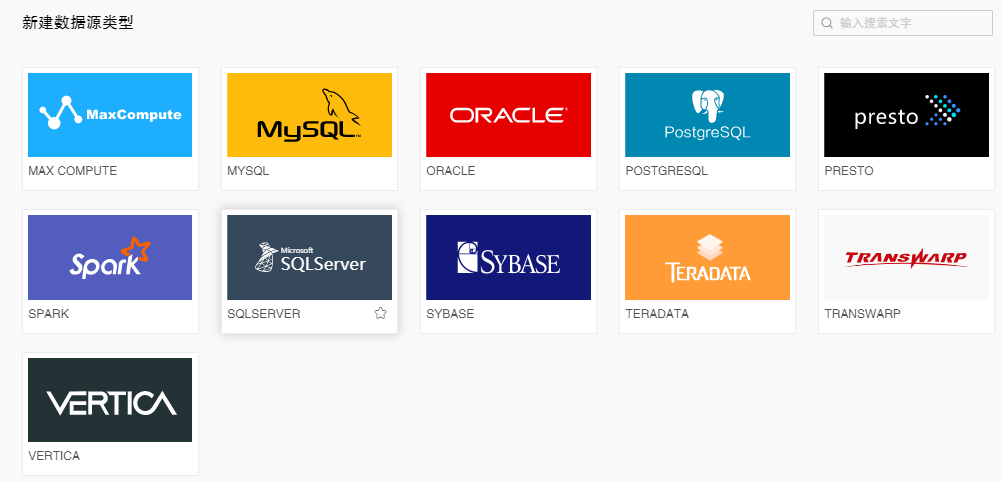Focus the search text input field
The image size is (1001, 482).
(903, 23)
